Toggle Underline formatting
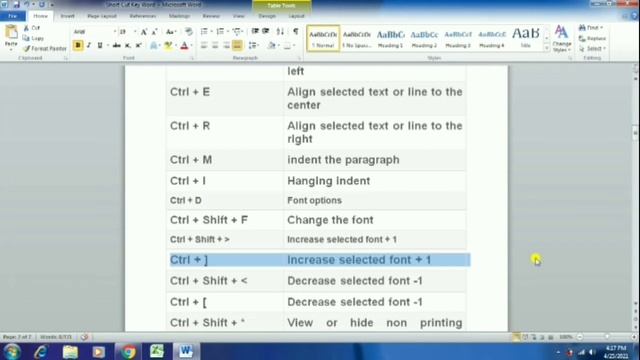 point(100,45)
